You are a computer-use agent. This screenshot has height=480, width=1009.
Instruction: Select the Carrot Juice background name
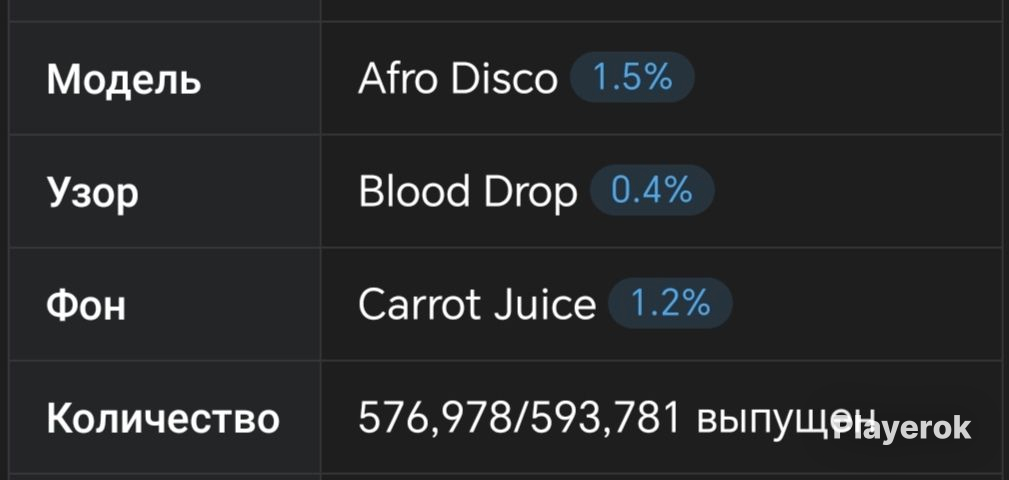(x=477, y=305)
